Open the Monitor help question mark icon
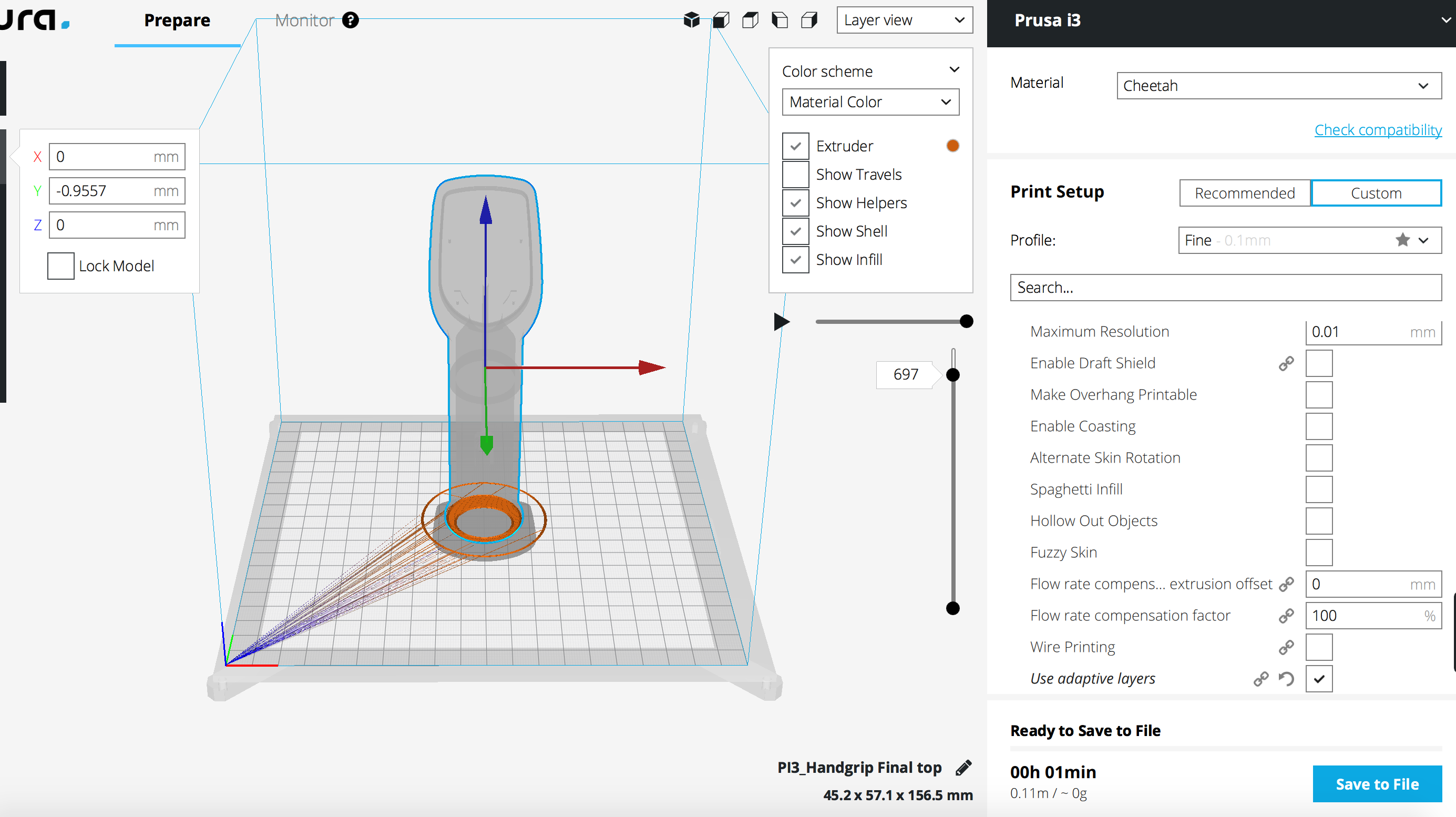1456x817 pixels. (x=351, y=21)
